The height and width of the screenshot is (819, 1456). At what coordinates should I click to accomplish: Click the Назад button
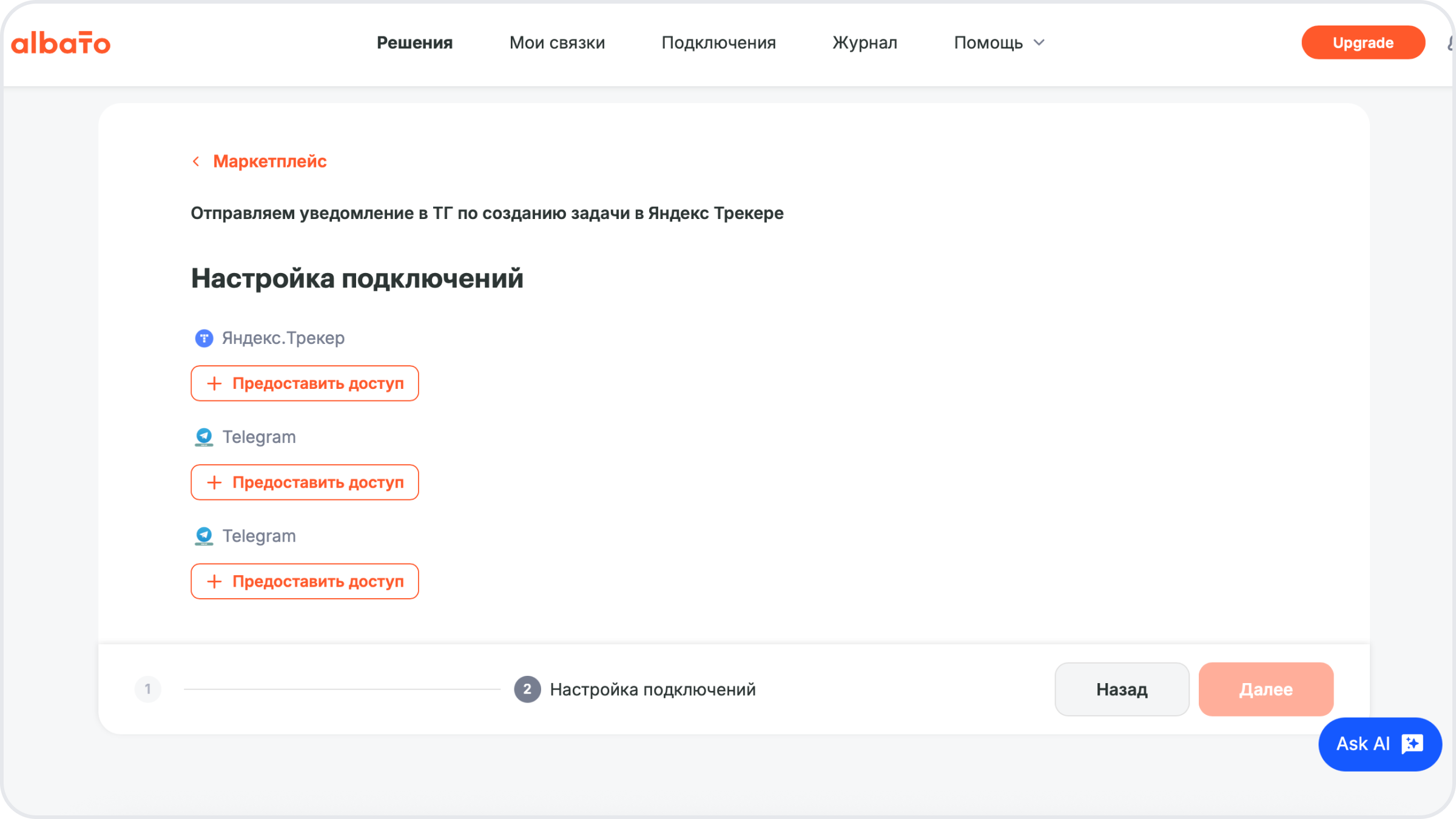point(1122,689)
